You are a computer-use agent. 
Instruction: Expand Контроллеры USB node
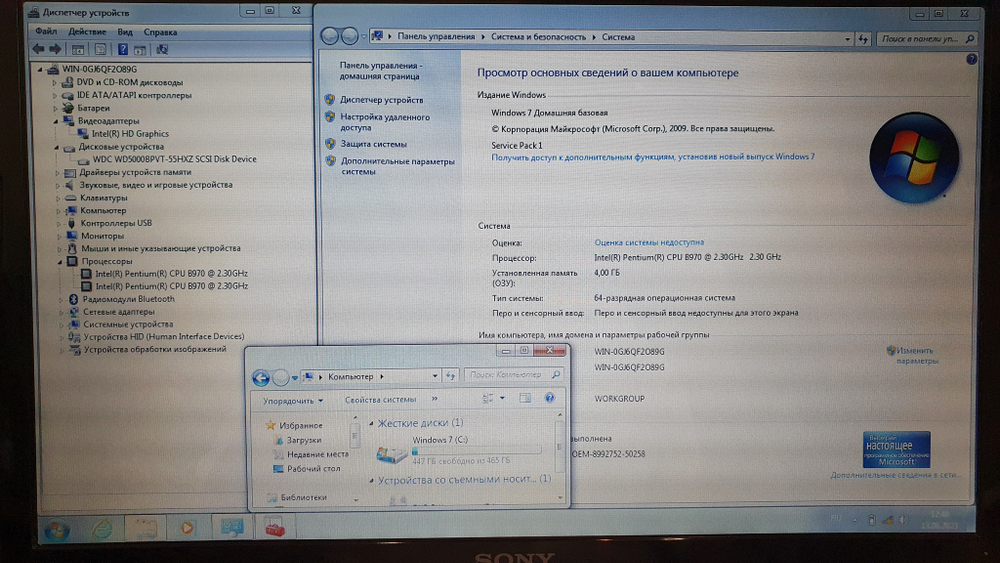tap(59, 223)
